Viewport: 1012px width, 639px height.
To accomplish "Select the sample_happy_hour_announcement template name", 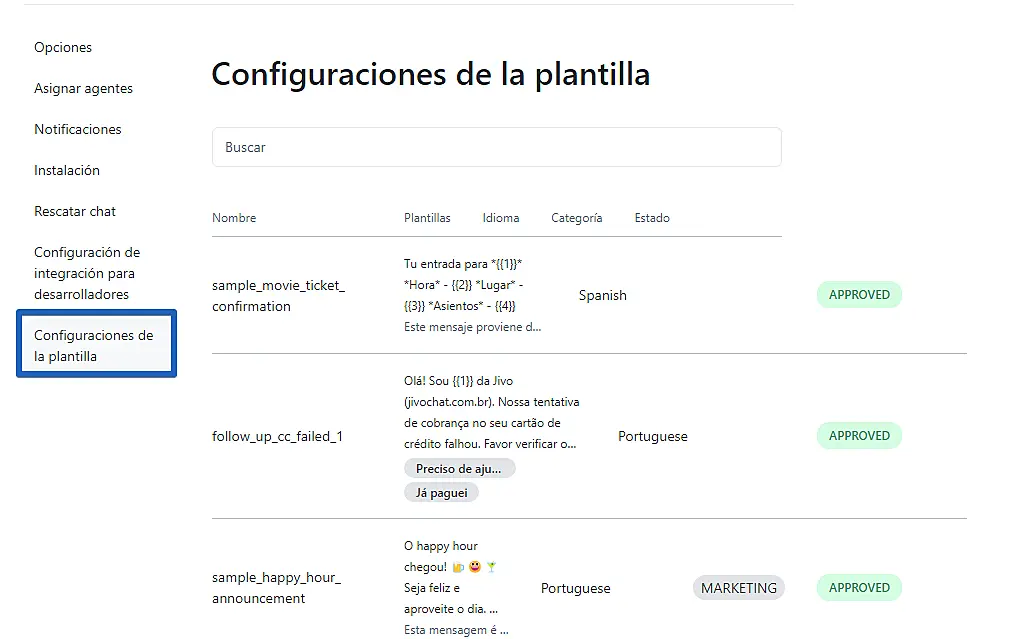I will (276, 588).
